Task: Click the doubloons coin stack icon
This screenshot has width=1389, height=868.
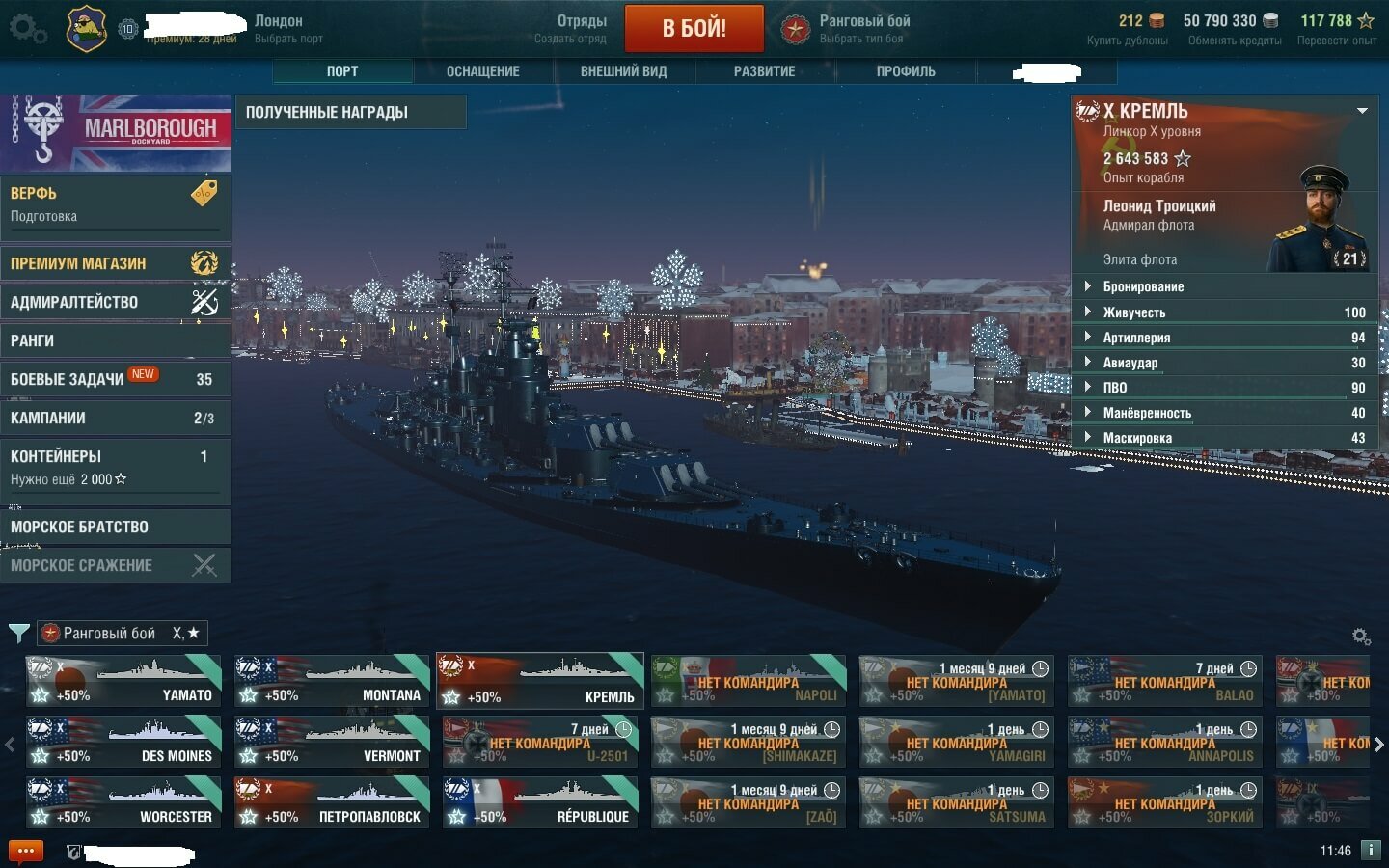Action: tap(1157, 20)
